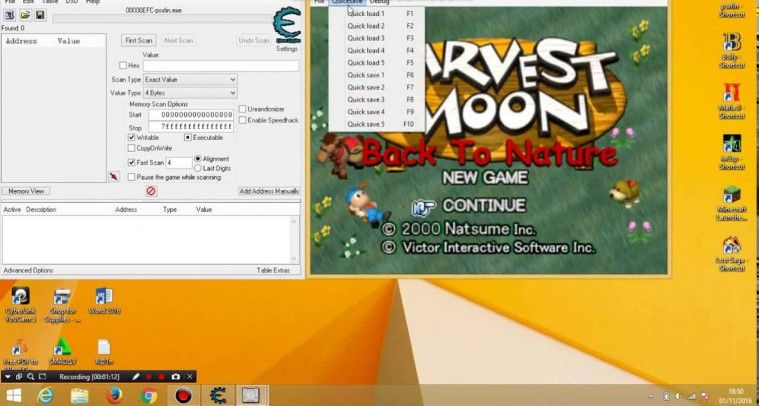The width and height of the screenshot is (759, 406).
Task: Click the red arrow add-to-address-list icon
Action: tap(113, 177)
